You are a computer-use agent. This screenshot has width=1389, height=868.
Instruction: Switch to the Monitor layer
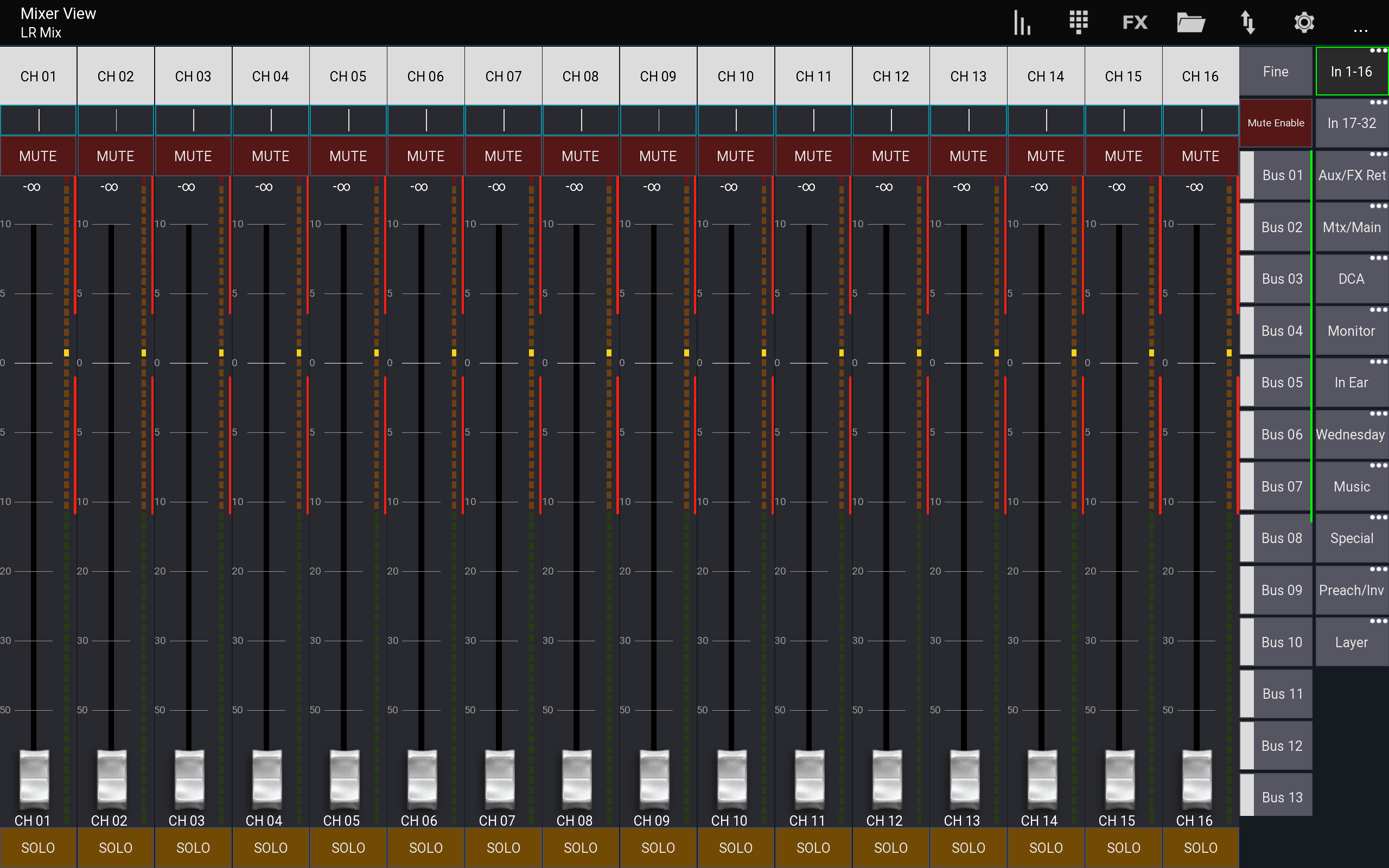click(1352, 331)
